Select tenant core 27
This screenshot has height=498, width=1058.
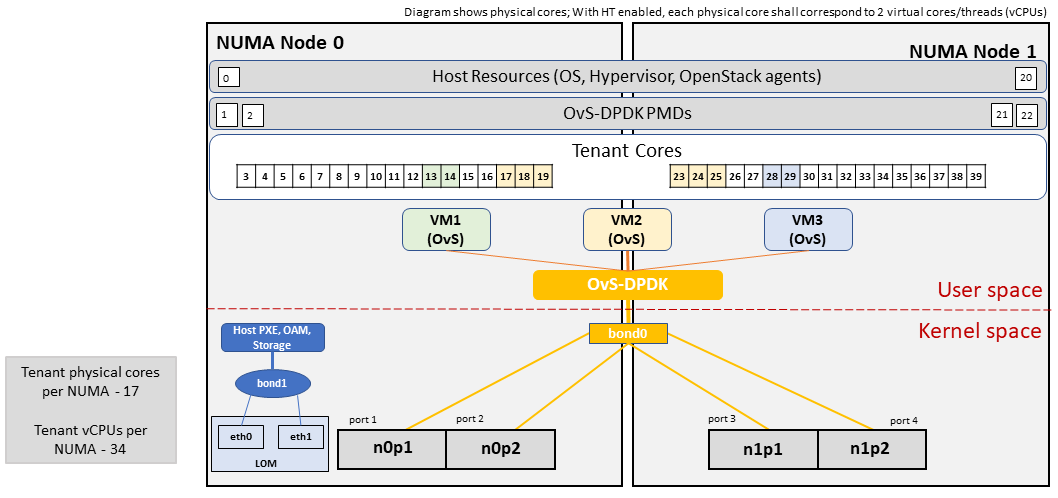(x=753, y=176)
